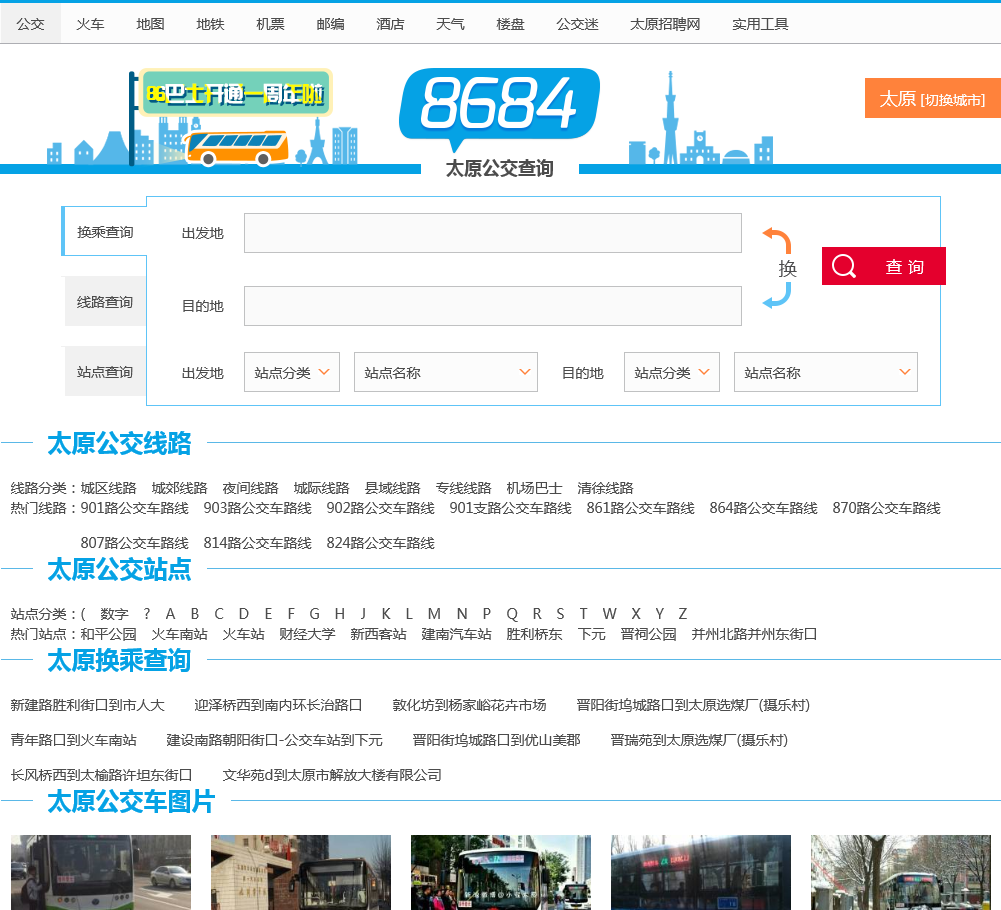Screen dimensions: 1001x910
Task: Select the 线路查询 tab
Action: coord(105,301)
